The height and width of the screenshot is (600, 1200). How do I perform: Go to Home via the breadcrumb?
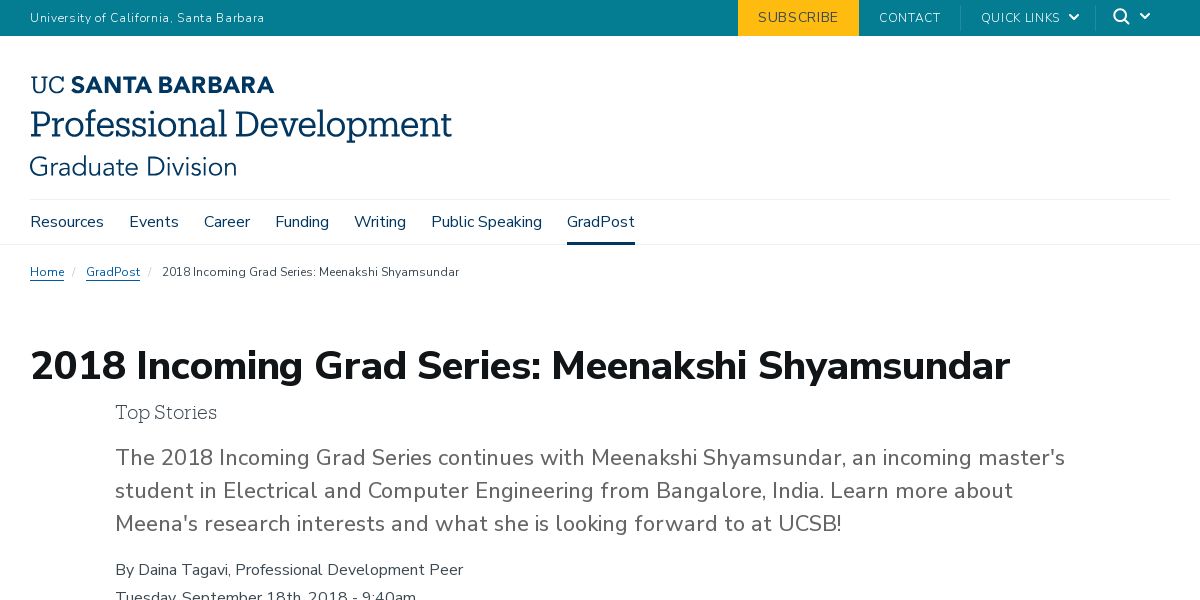pos(47,272)
